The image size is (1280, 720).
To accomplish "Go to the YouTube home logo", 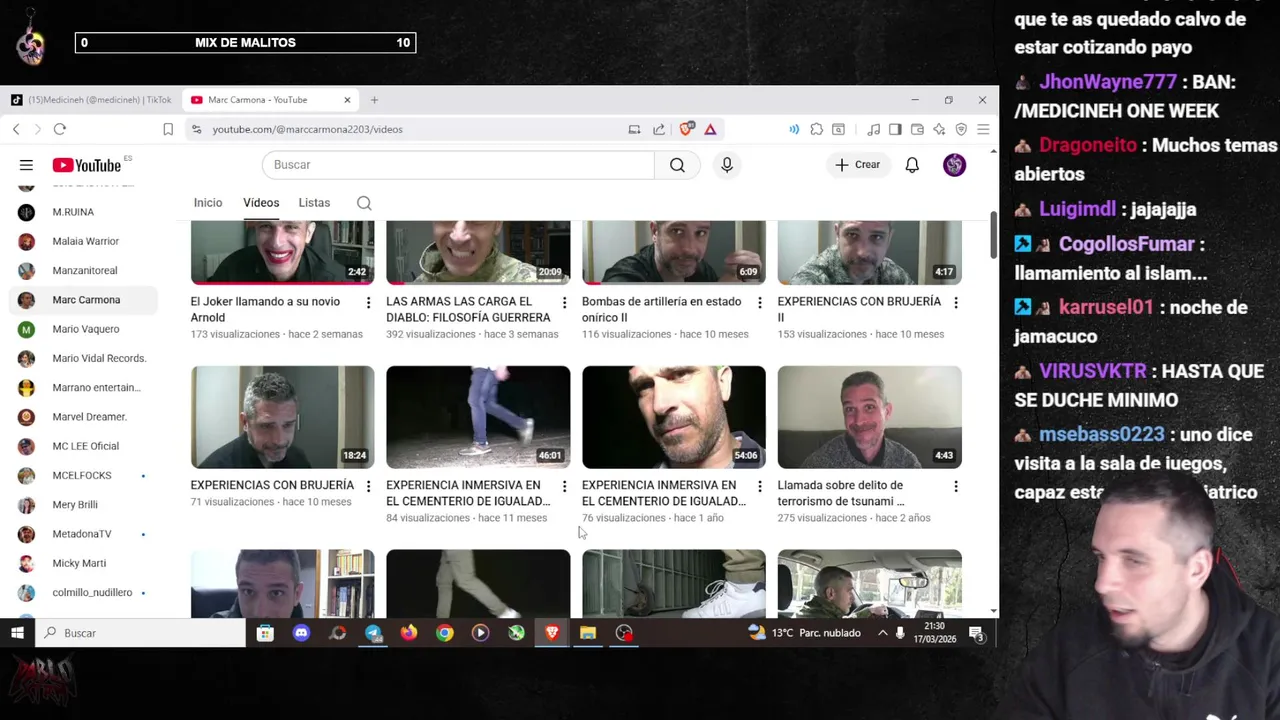I will (x=87, y=165).
